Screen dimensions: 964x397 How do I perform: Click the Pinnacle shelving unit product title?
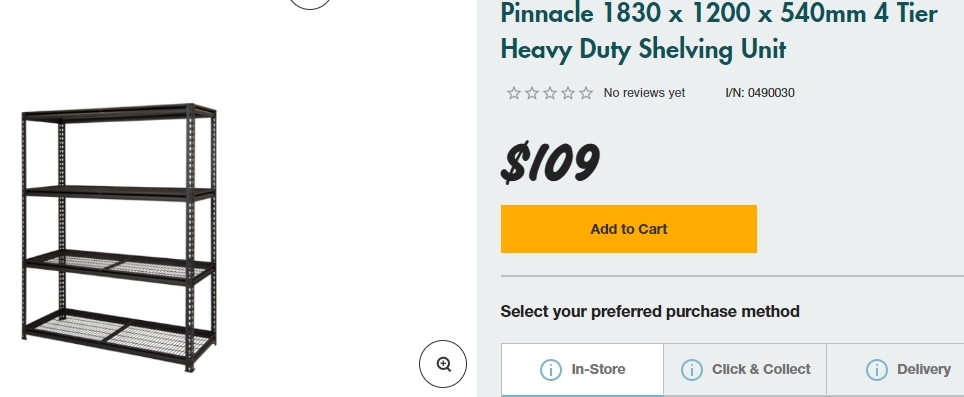(x=719, y=31)
